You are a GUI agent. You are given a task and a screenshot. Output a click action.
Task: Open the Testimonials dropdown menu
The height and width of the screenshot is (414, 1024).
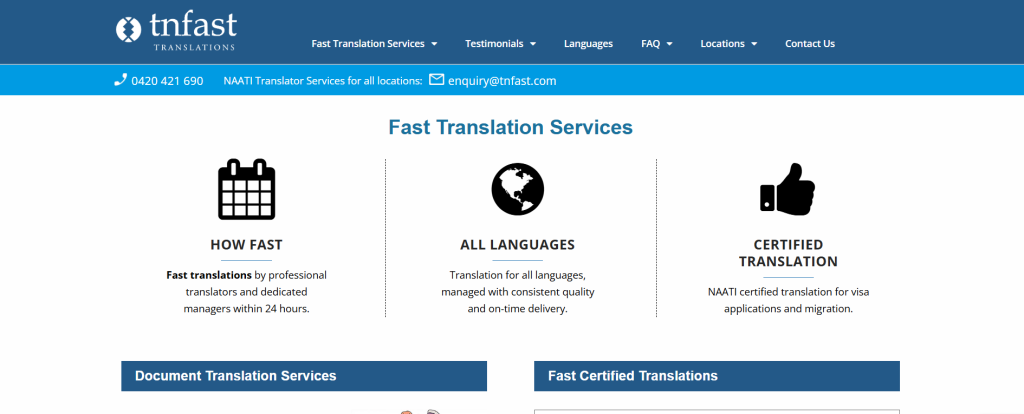pos(500,44)
